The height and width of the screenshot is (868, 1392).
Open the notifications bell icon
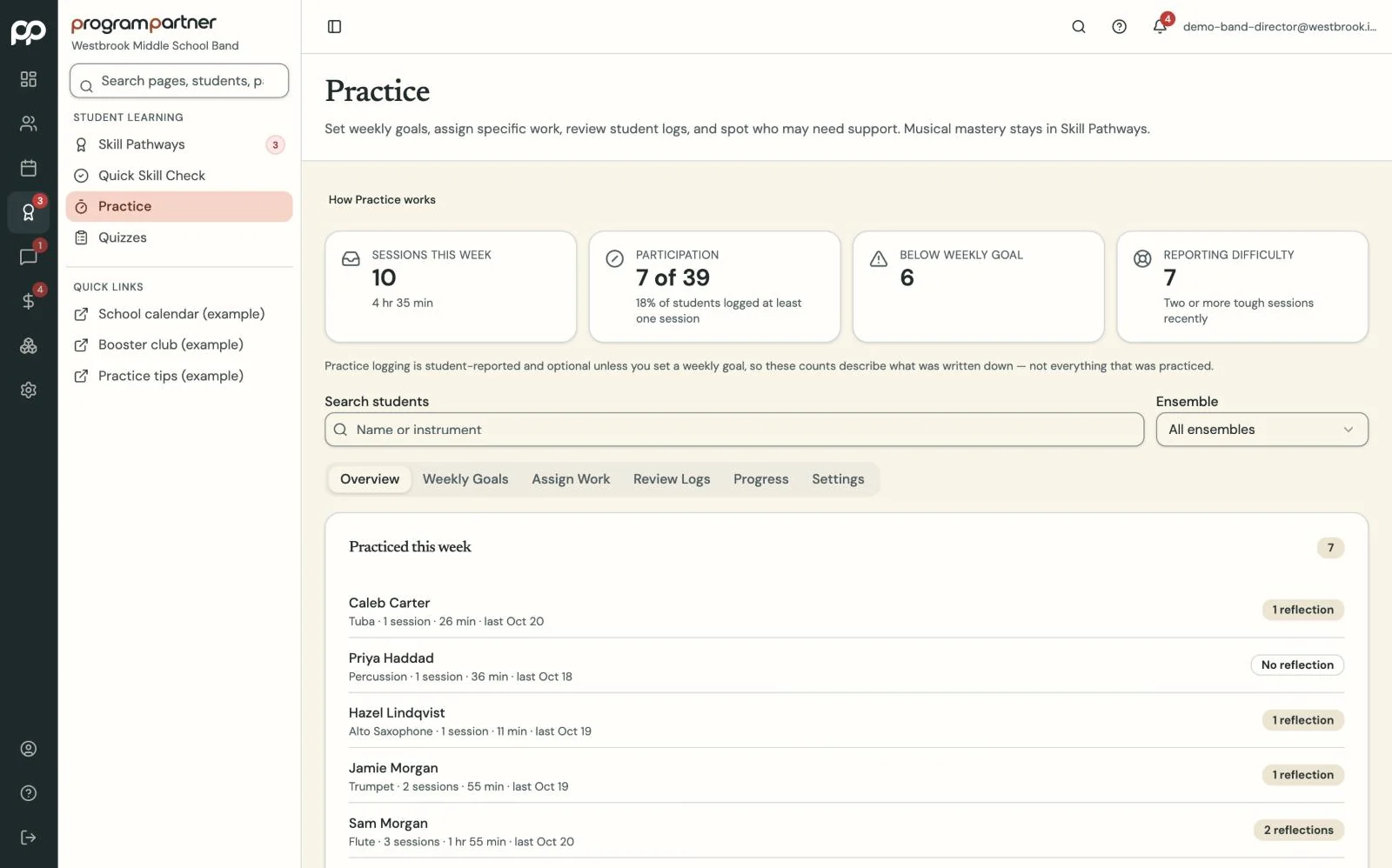[1161, 26]
